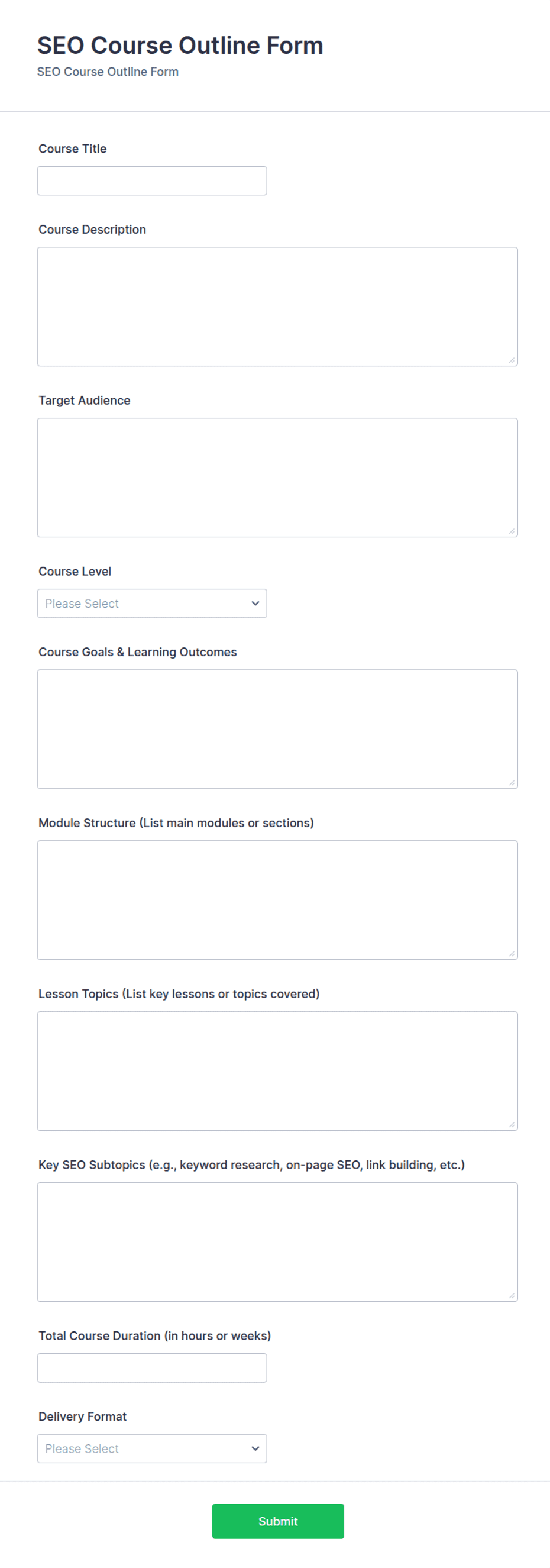Click inside the Target Audience text area
Viewport: 550px width, 1568px height.
click(x=277, y=478)
